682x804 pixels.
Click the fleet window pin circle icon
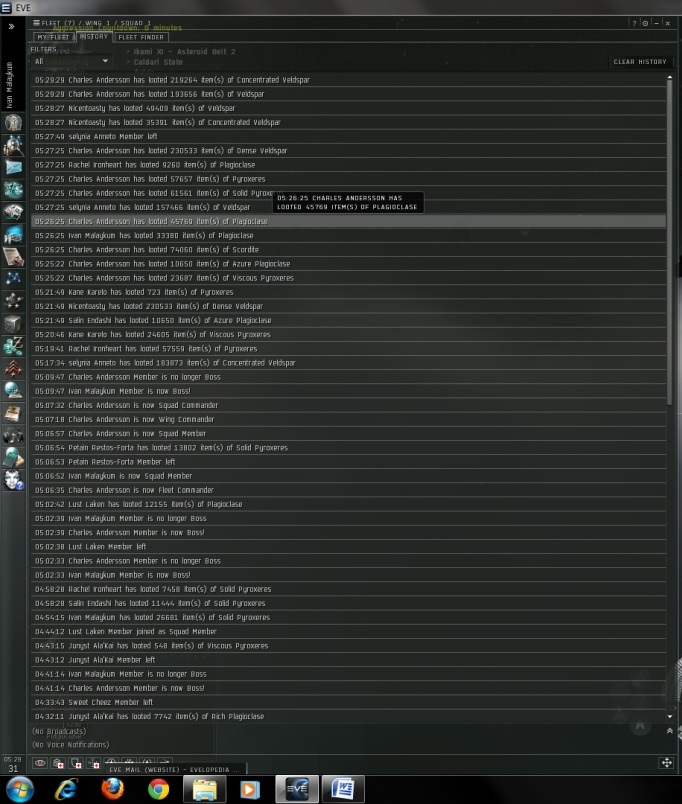pyautogui.click(x=645, y=23)
